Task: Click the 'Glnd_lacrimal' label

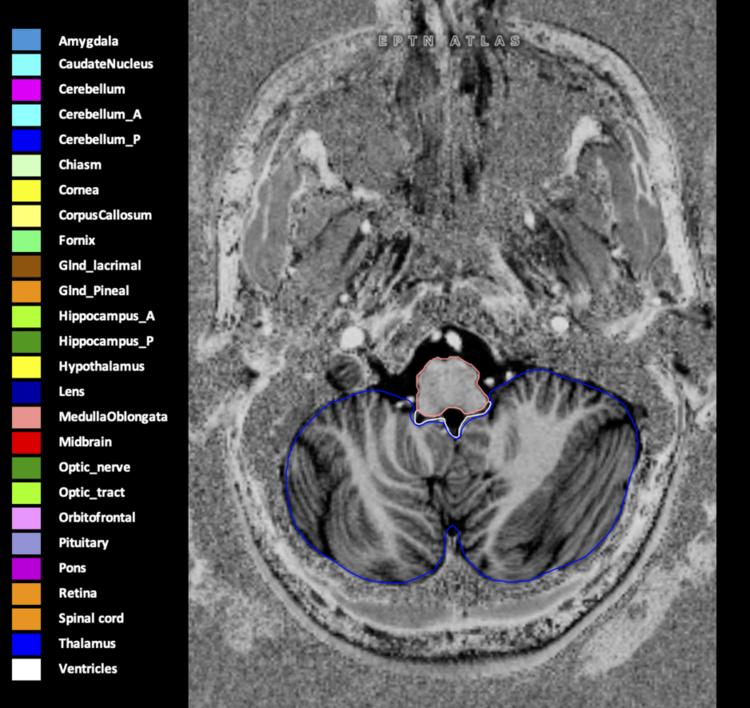Action: (100, 266)
